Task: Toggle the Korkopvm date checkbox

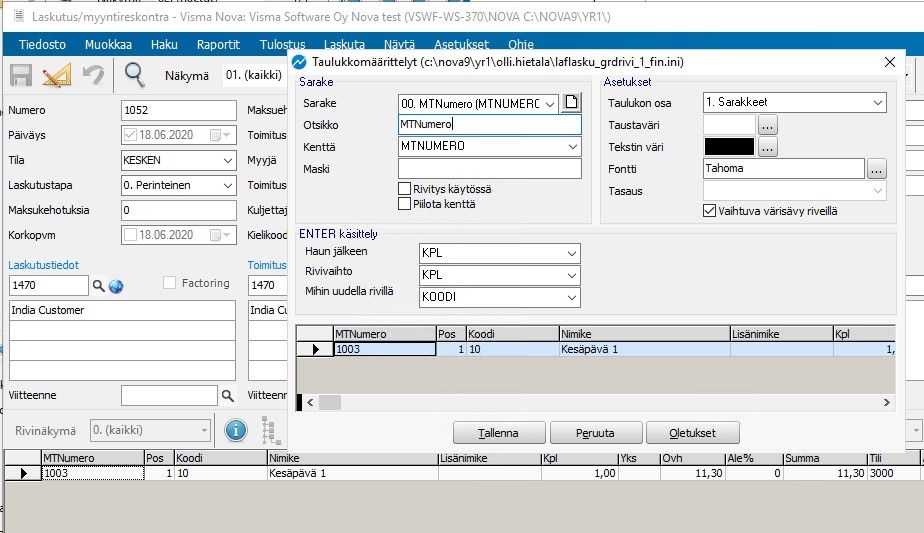Action: 130,235
